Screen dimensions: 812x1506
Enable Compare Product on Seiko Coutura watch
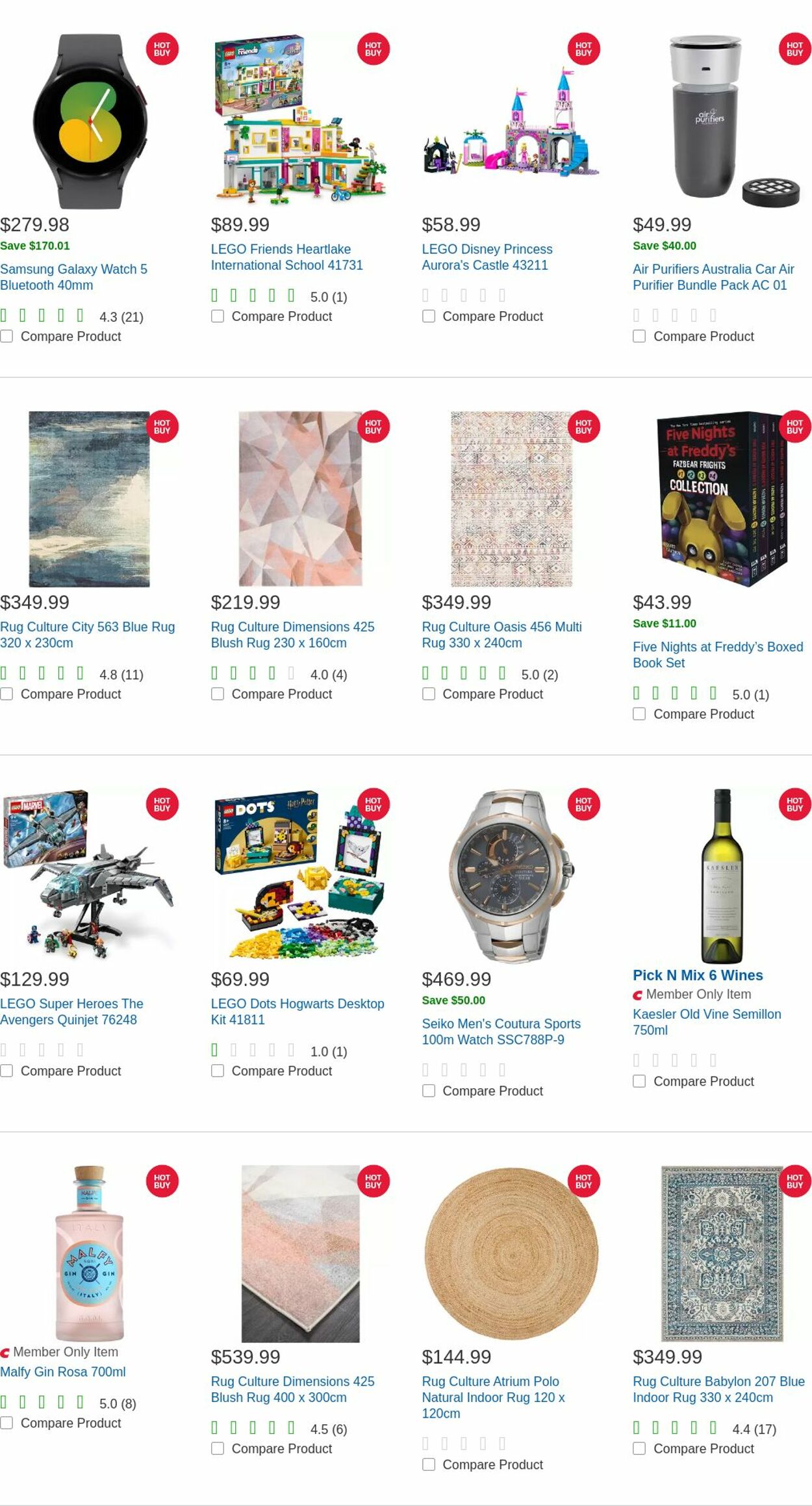pos(428,1091)
